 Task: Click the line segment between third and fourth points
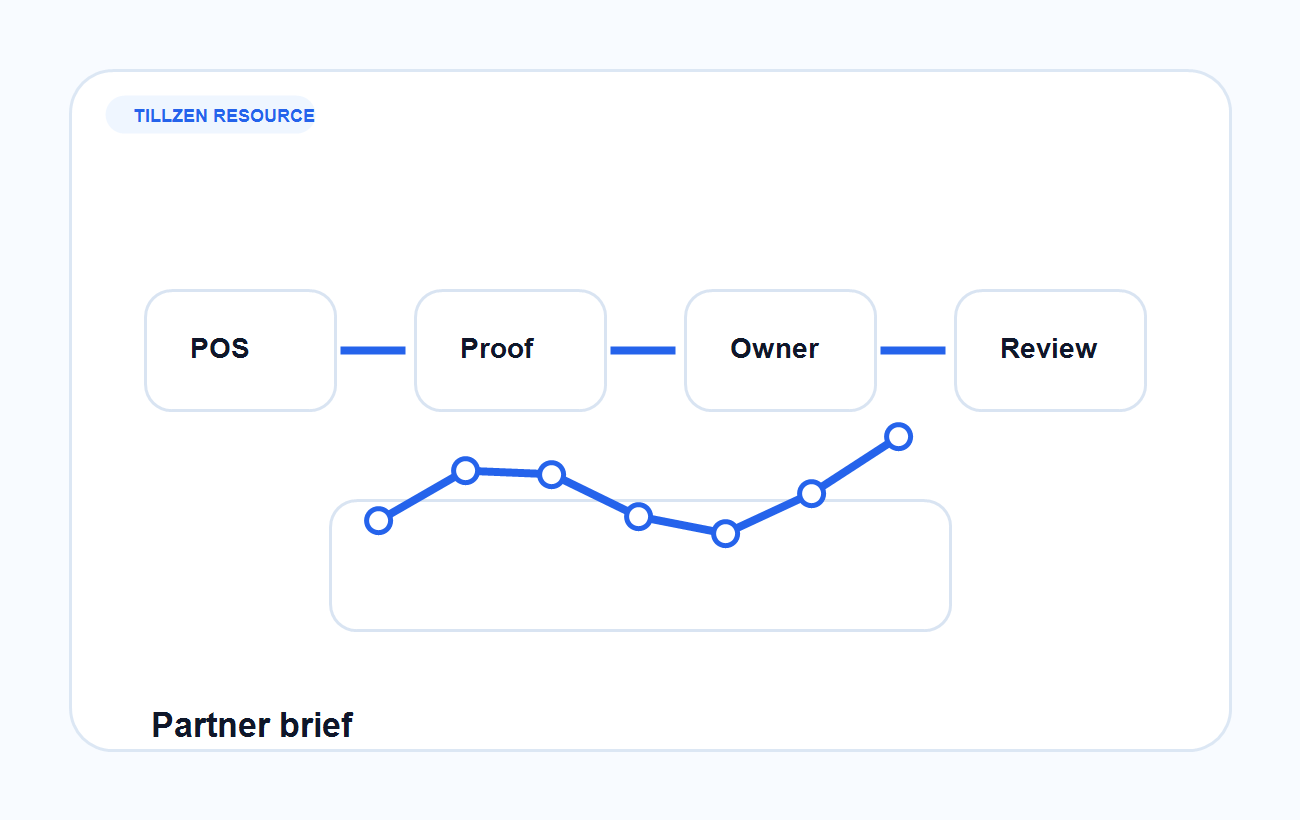pyautogui.click(x=595, y=495)
